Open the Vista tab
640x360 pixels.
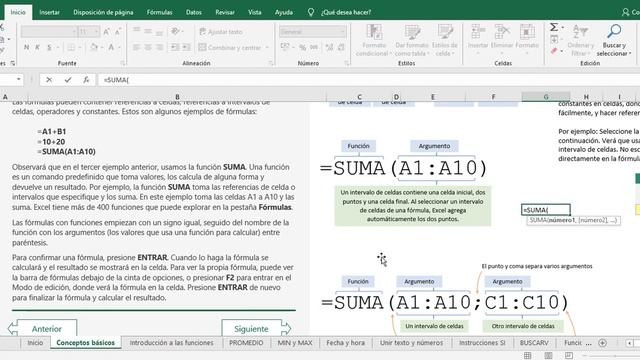tap(254, 12)
